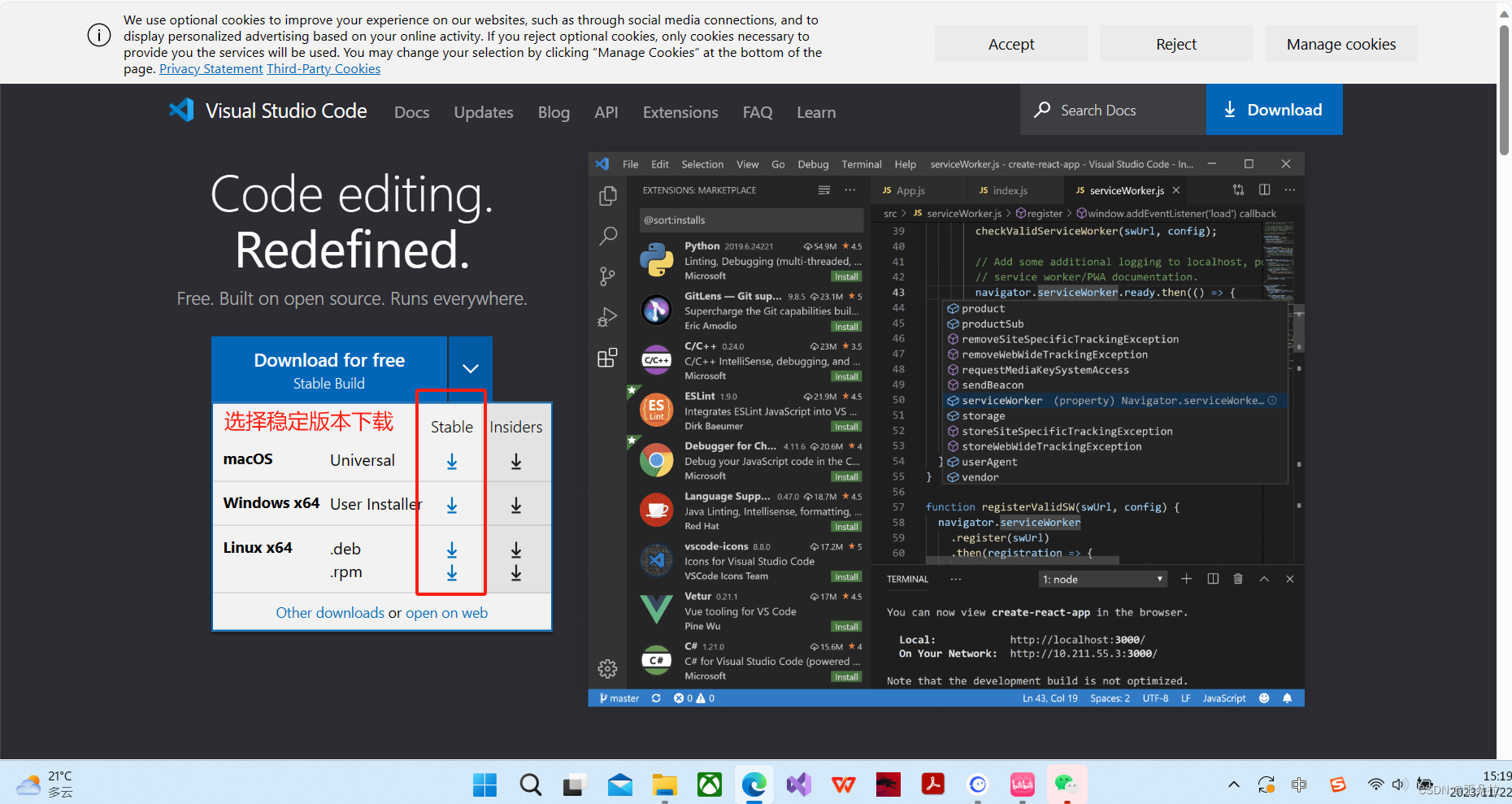Accept optional cookies
The width and height of the screenshot is (1512, 804).
1011,44
